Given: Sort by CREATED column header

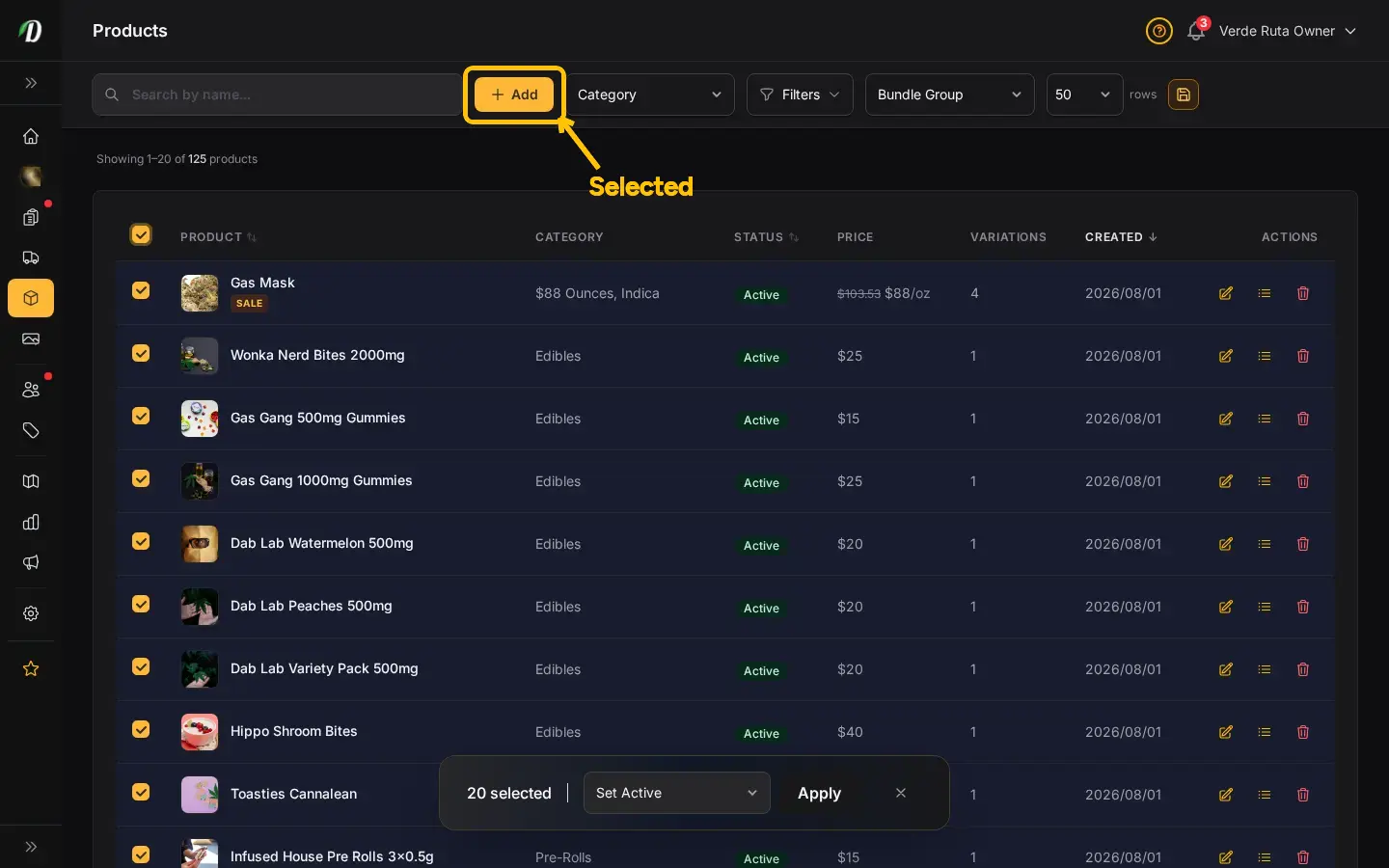Looking at the screenshot, I should [x=1121, y=237].
